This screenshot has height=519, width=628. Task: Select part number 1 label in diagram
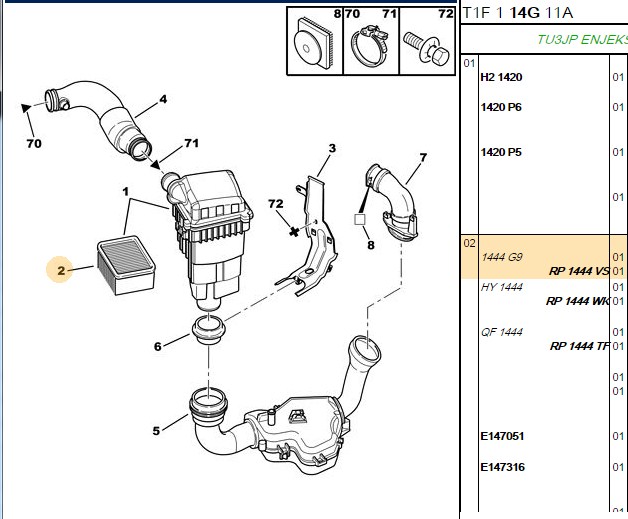click(x=126, y=192)
